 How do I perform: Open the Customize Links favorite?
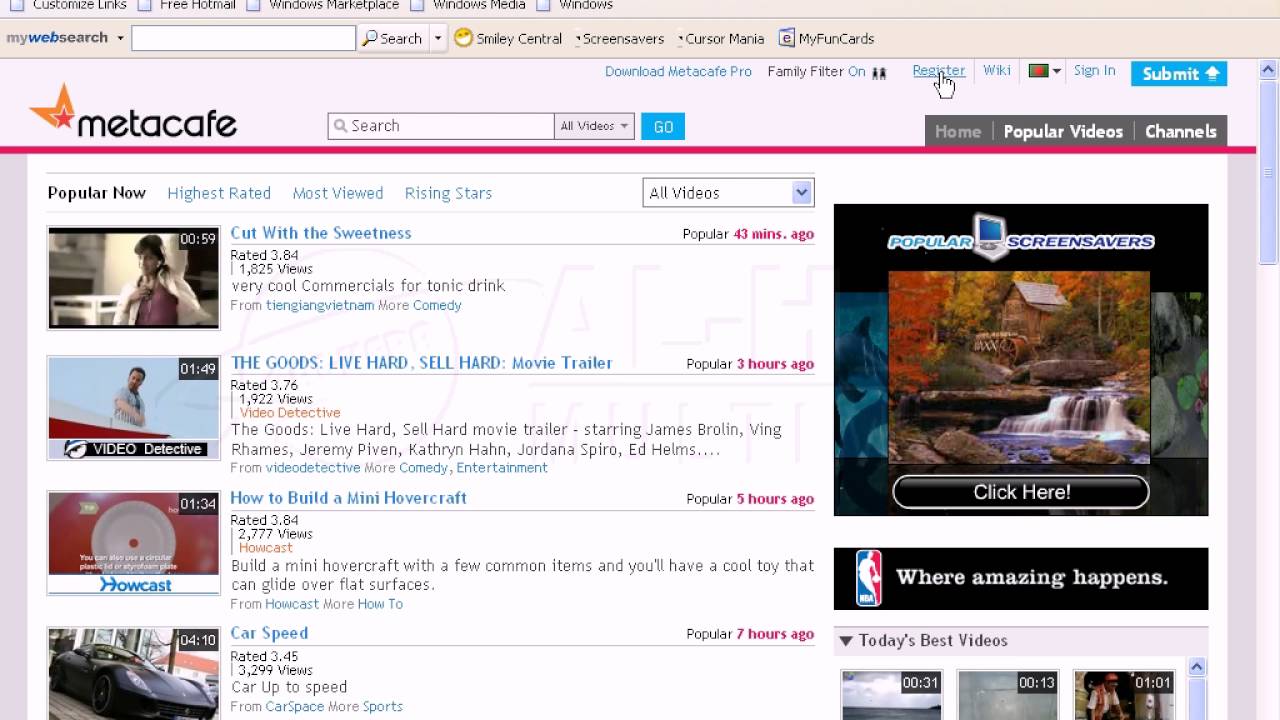68,5
